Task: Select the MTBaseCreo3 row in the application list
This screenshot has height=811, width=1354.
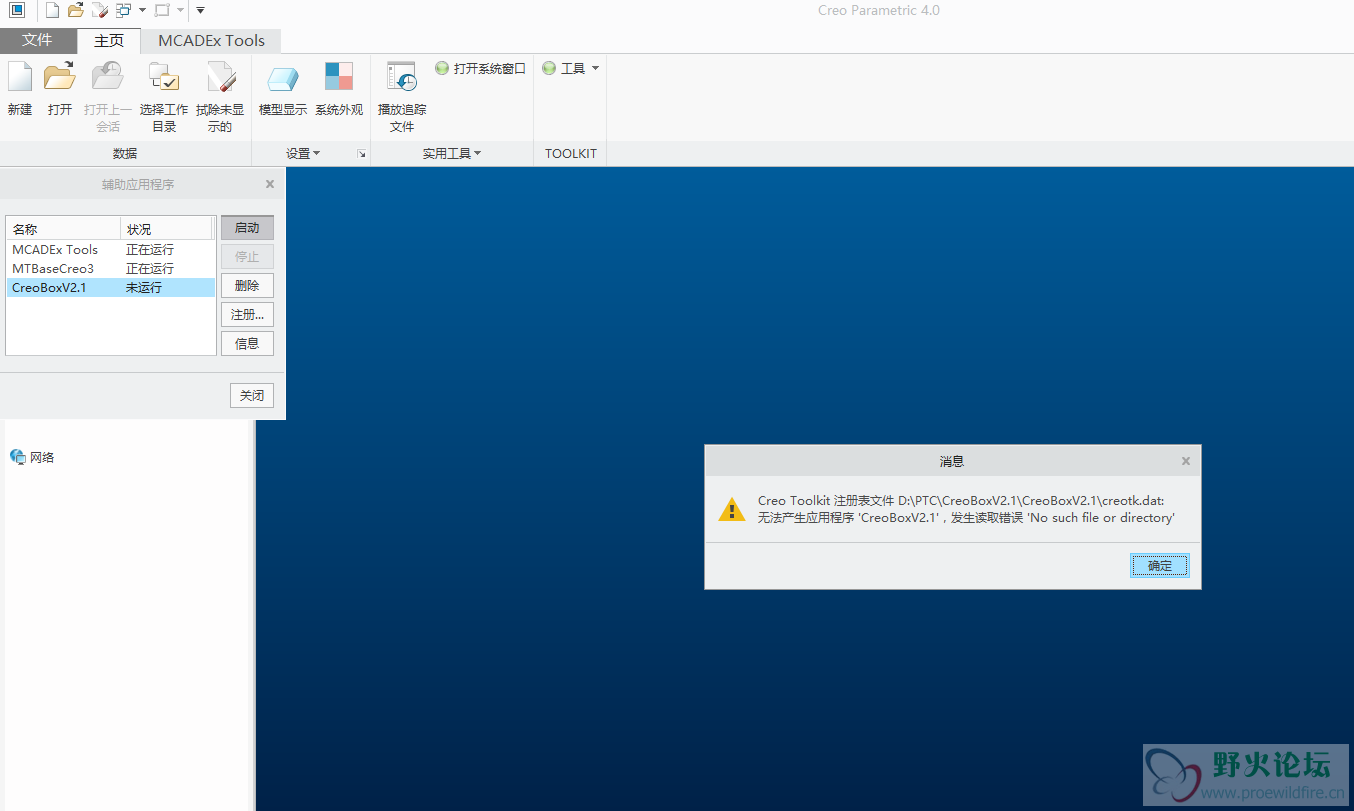Action: point(110,269)
